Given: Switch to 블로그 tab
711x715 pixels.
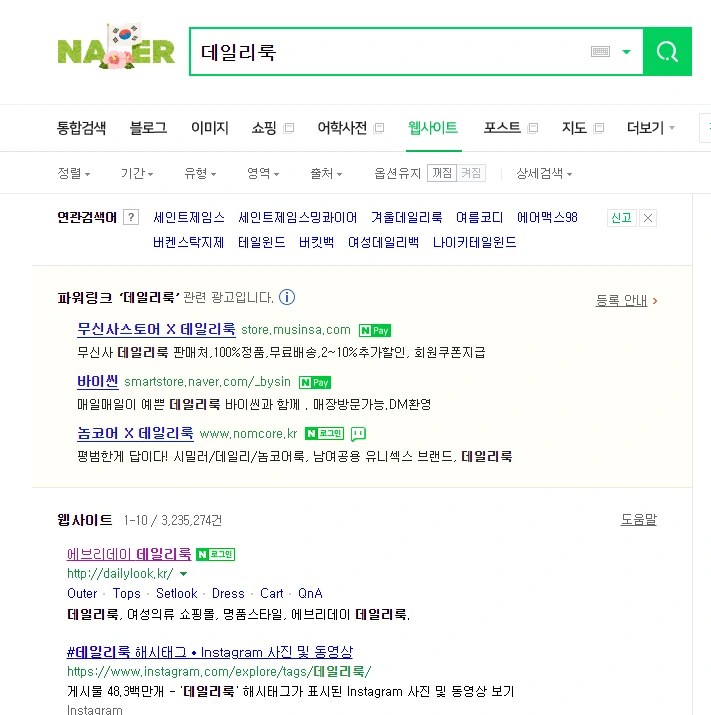Looking at the screenshot, I should tap(148, 128).
